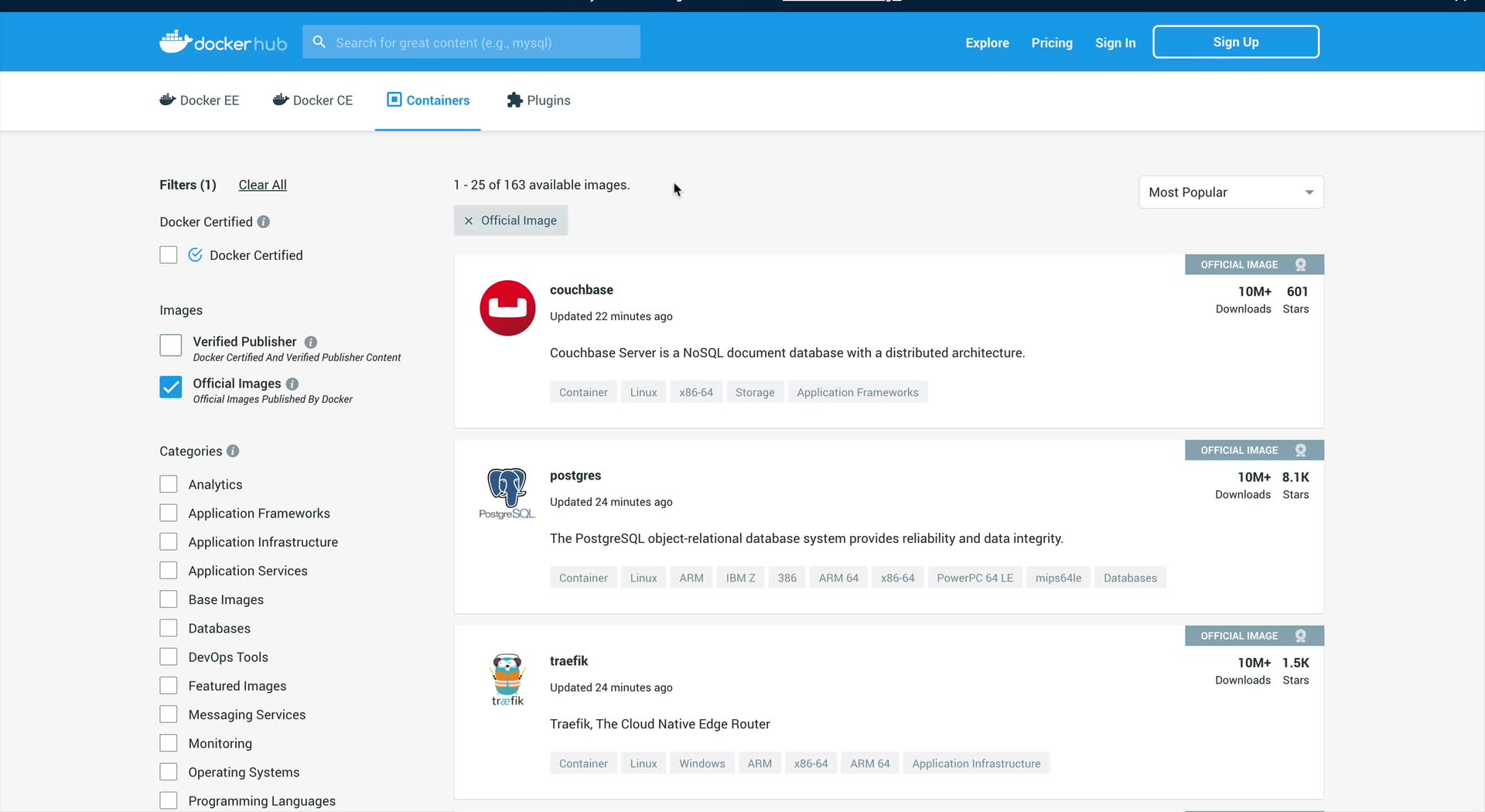Click couchbase Official Image badge icon

click(x=1301, y=264)
